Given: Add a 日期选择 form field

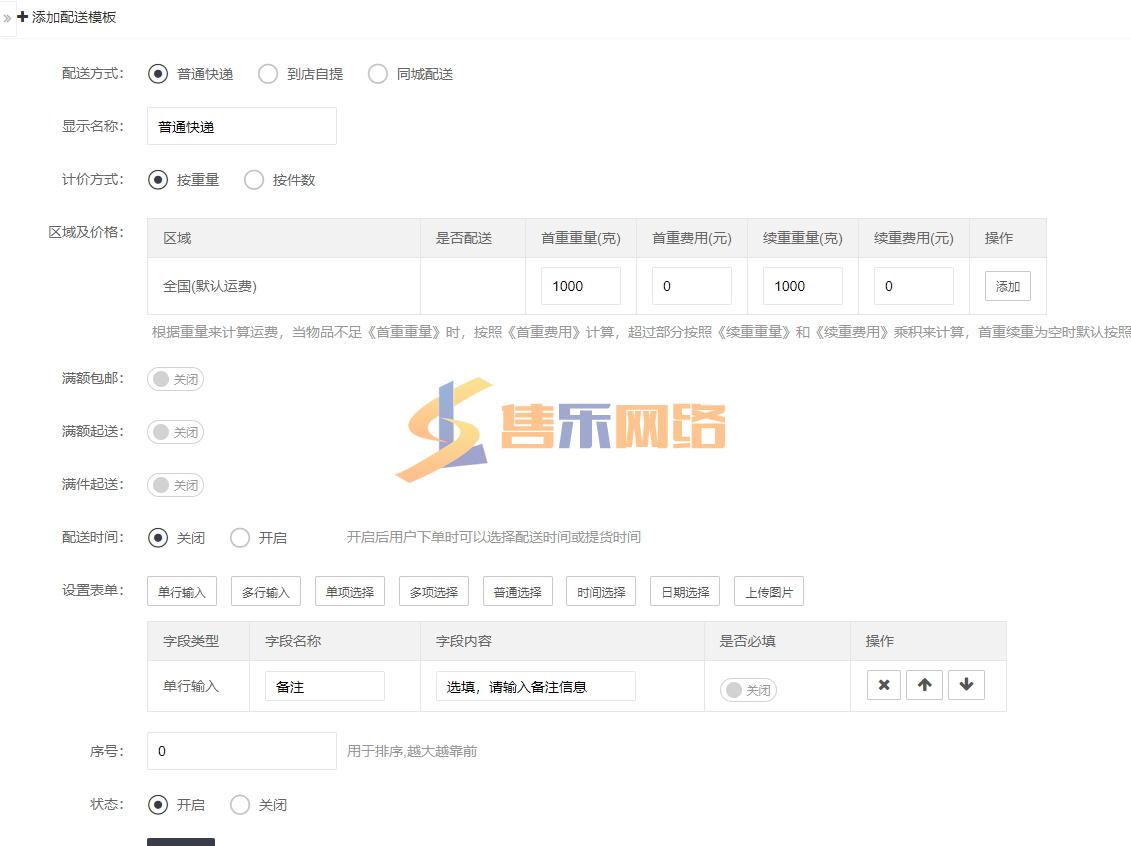Looking at the screenshot, I should (x=685, y=592).
